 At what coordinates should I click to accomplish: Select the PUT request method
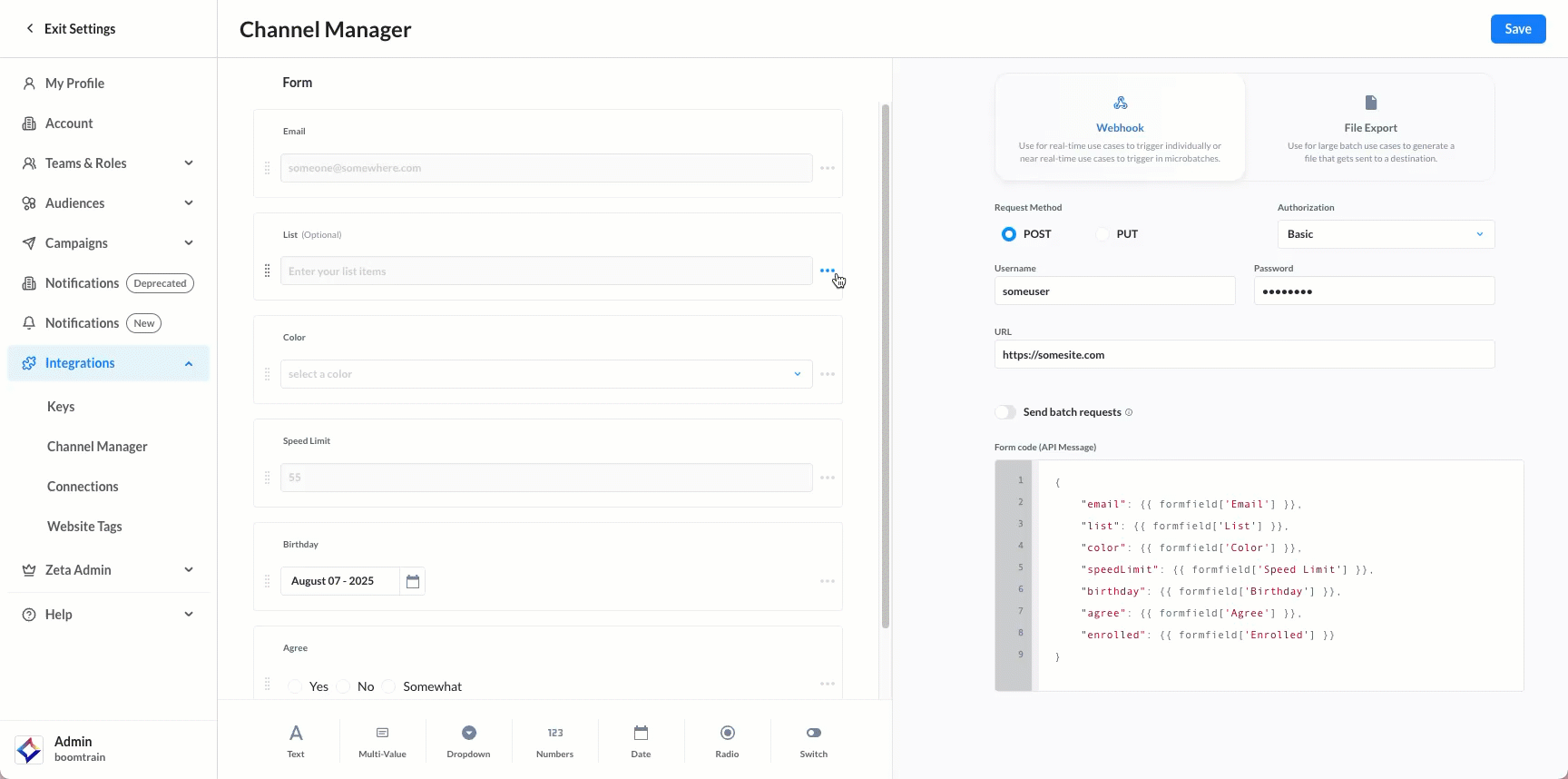1102,234
